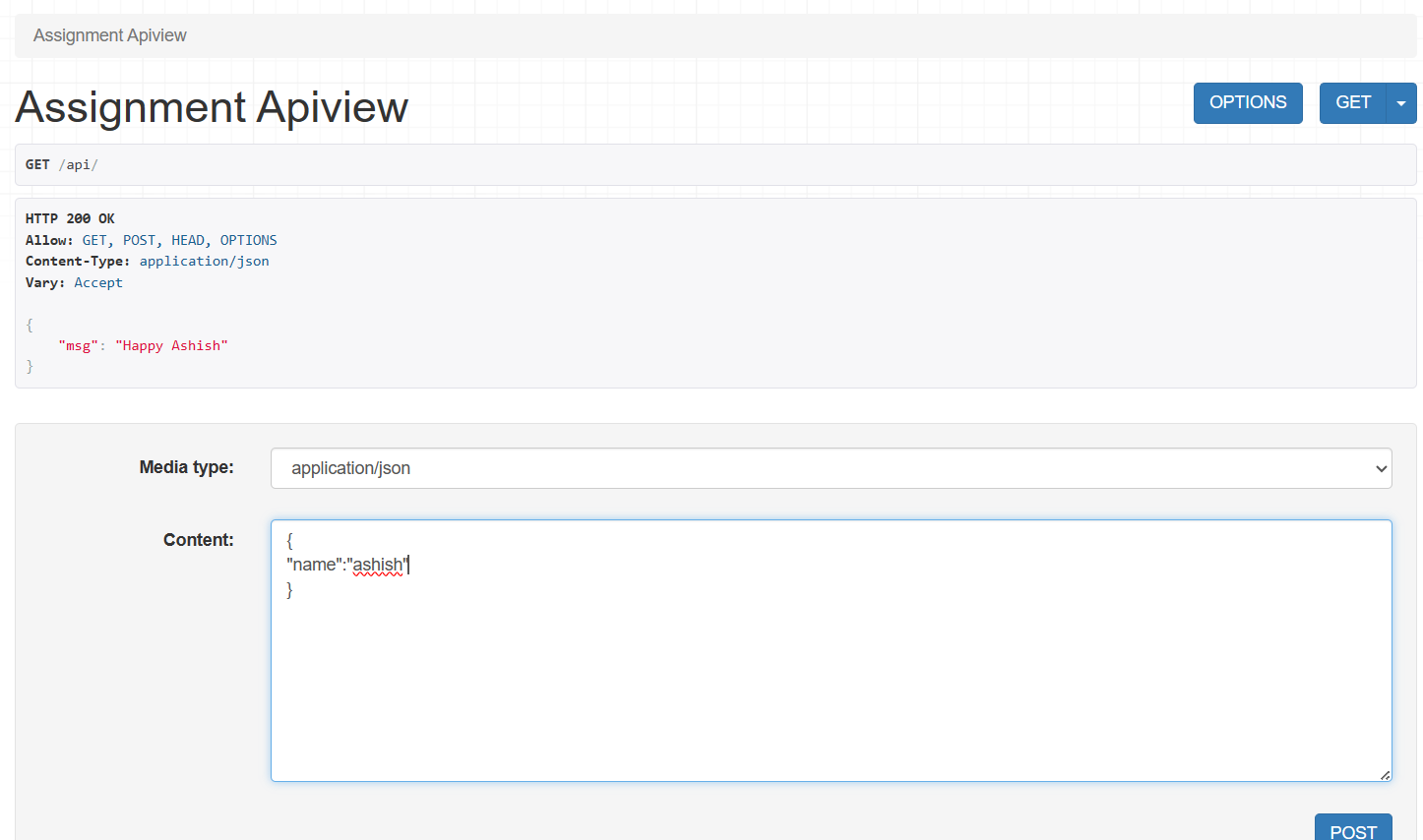
Task: Click the OPTIONS button
Action: (1248, 103)
